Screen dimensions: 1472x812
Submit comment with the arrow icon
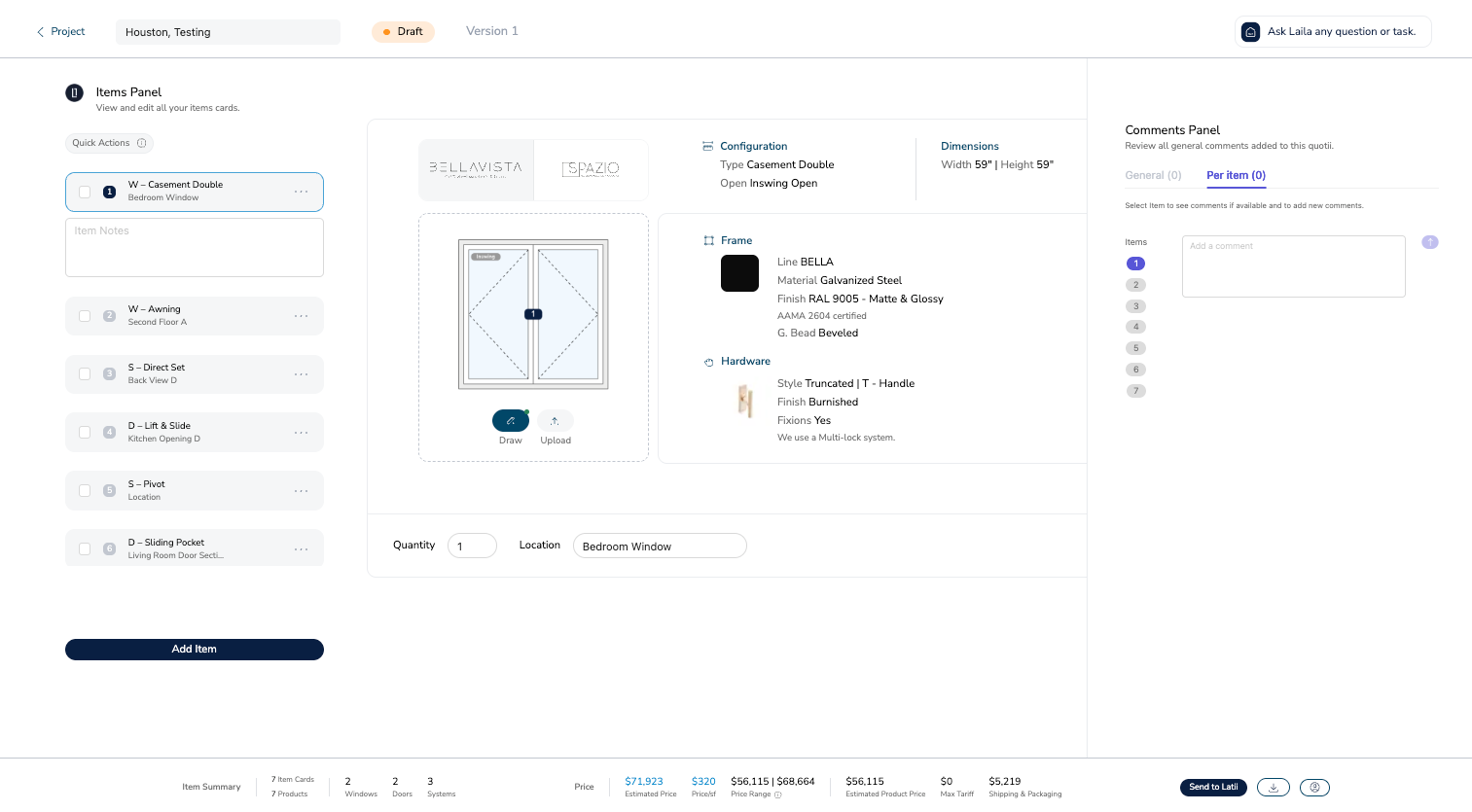(1429, 242)
